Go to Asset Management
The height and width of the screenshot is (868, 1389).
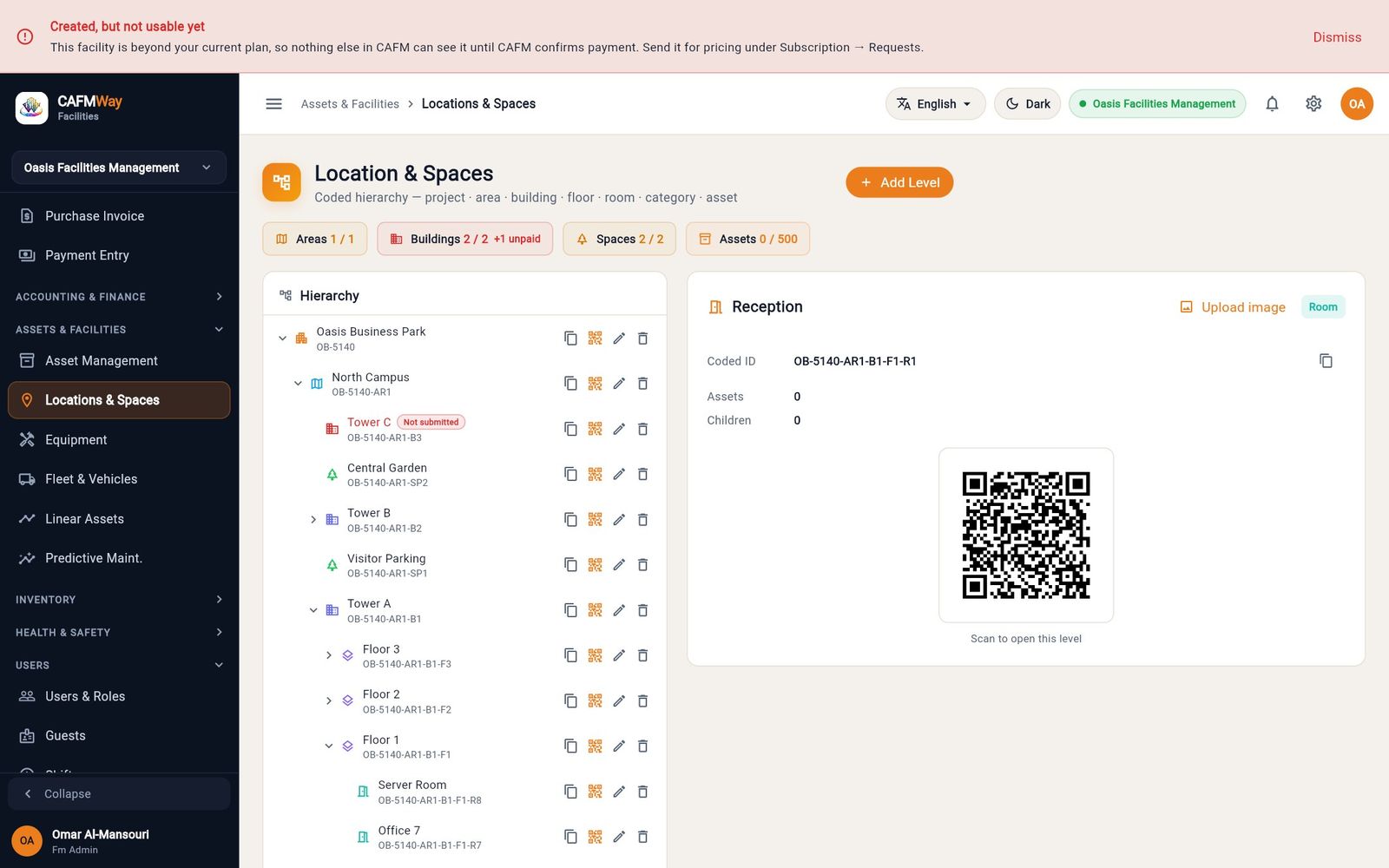(x=119, y=360)
